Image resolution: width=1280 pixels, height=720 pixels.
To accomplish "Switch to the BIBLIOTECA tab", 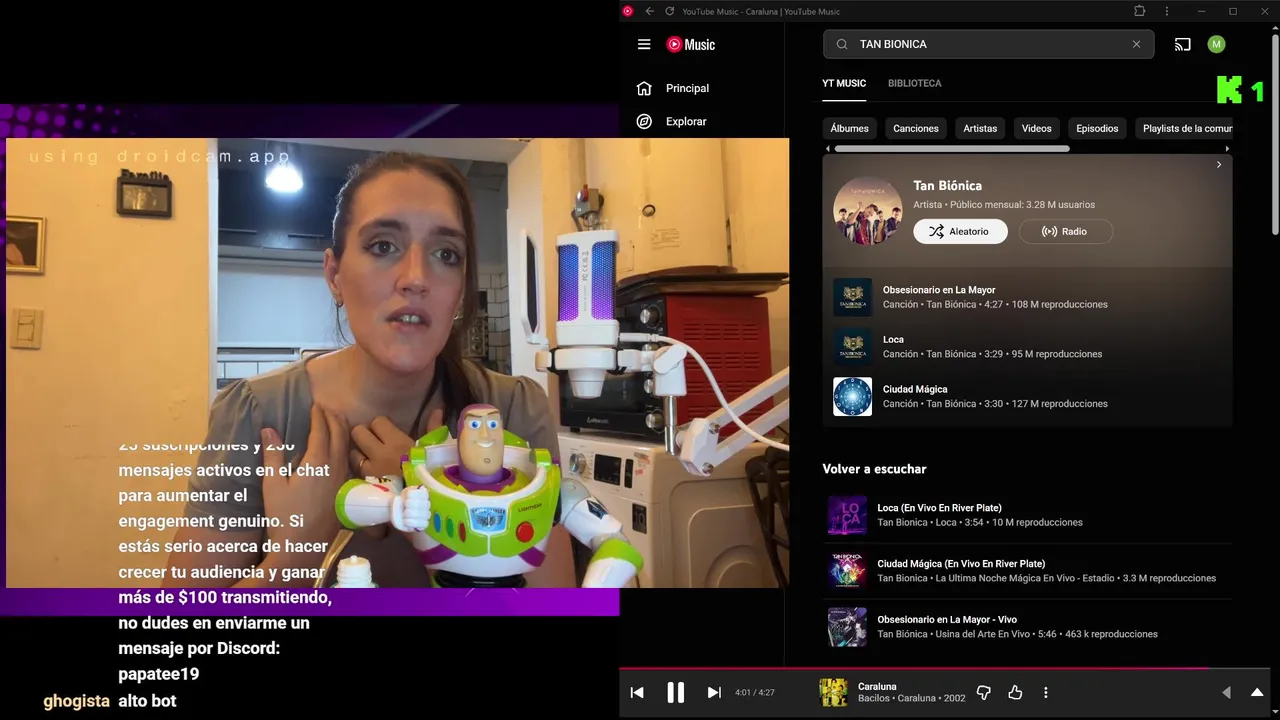I will coord(914,83).
